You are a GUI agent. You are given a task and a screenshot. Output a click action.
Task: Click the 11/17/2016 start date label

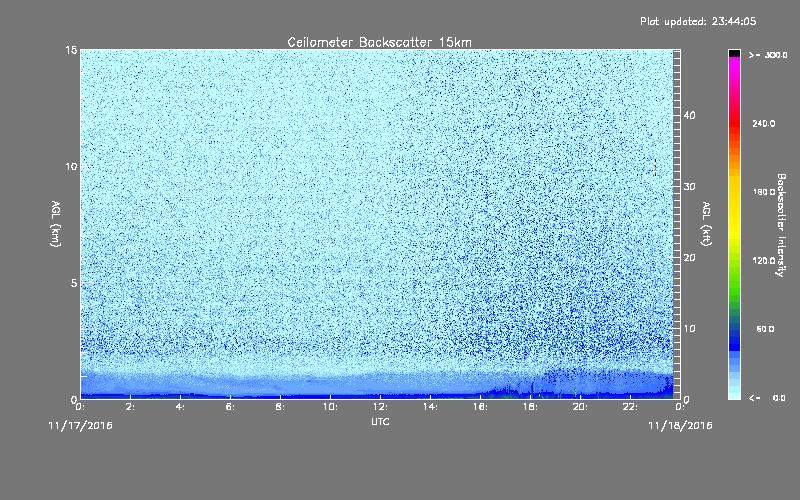(80, 426)
